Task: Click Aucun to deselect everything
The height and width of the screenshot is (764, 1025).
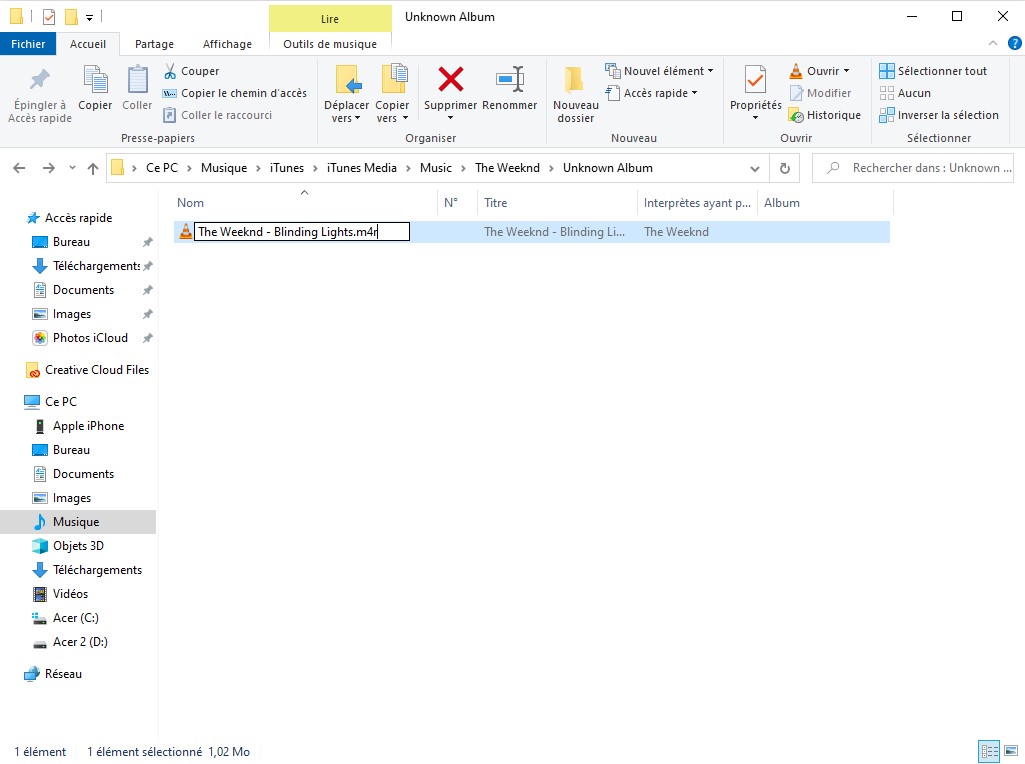Action: 905,93
